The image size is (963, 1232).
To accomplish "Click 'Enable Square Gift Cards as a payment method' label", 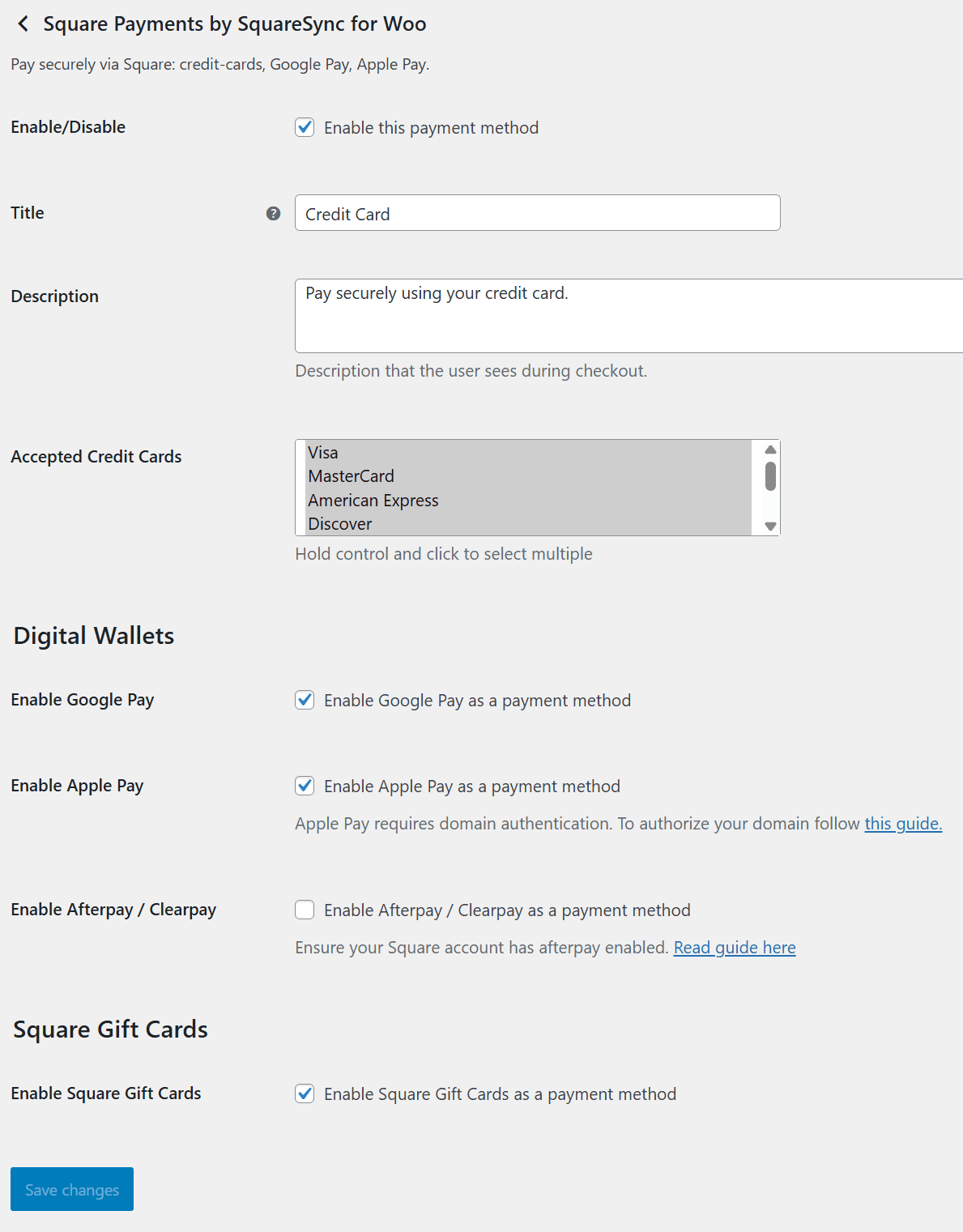I will (x=500, y=1094).
